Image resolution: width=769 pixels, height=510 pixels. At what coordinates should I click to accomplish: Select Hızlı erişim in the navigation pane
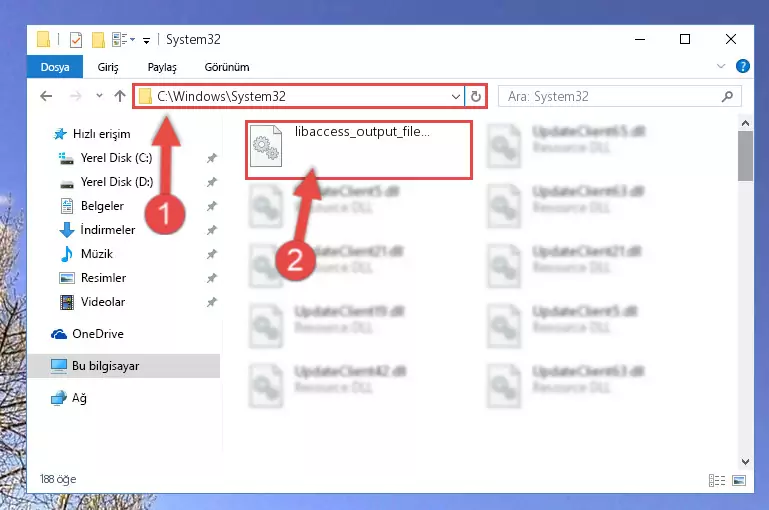[x=92, y=134]
